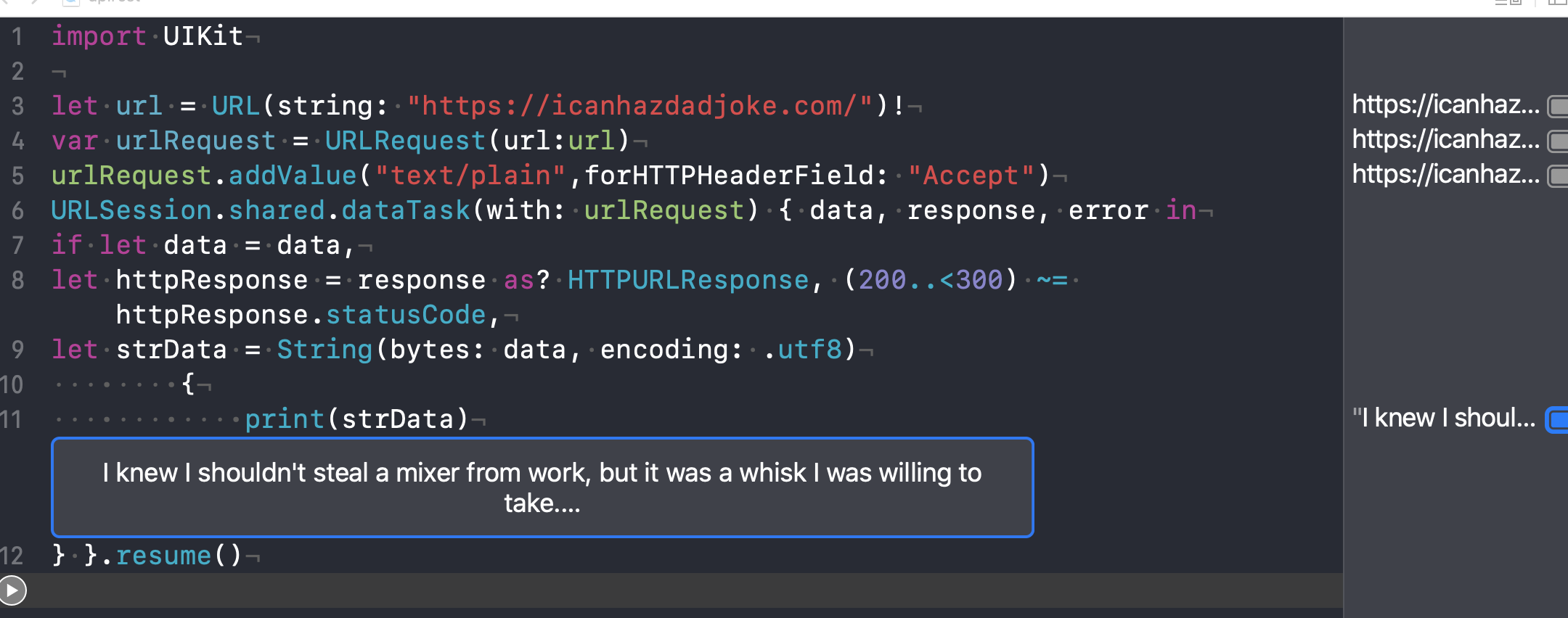Click the inline dad joke result box
The image size is (1568, 618).
point(542,487)
